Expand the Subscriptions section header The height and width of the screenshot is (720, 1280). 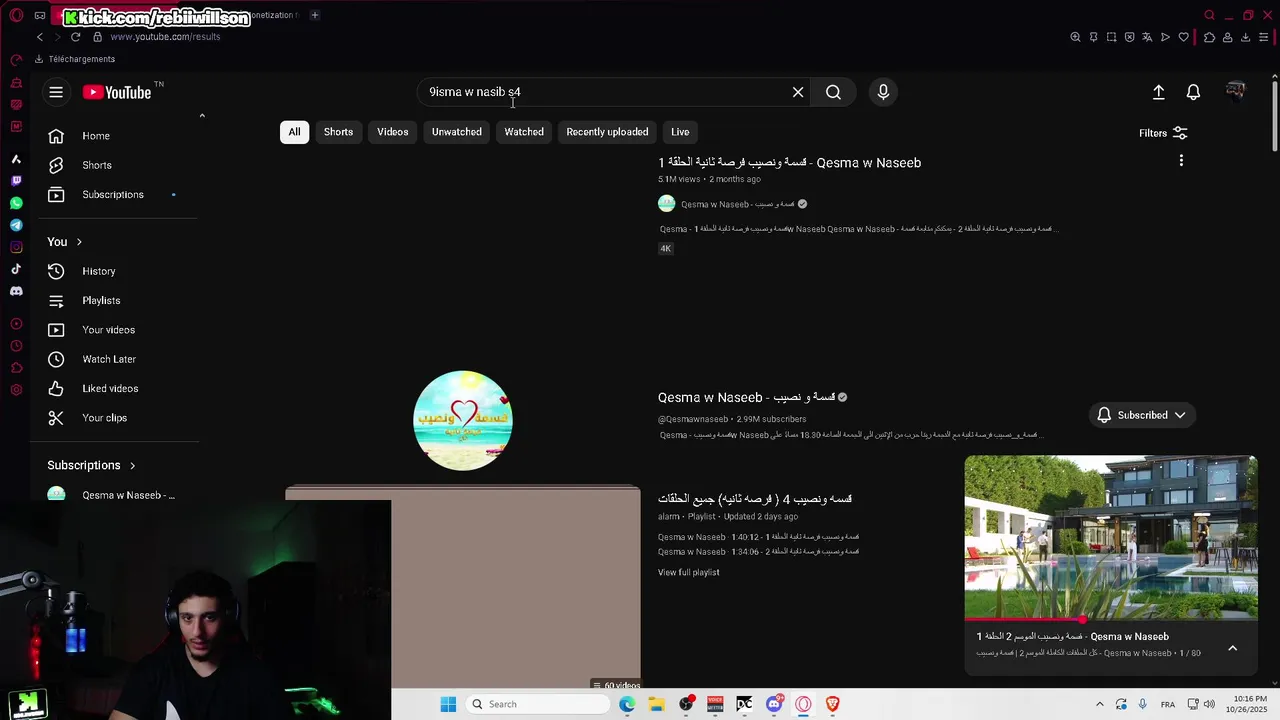pos(91,465)
